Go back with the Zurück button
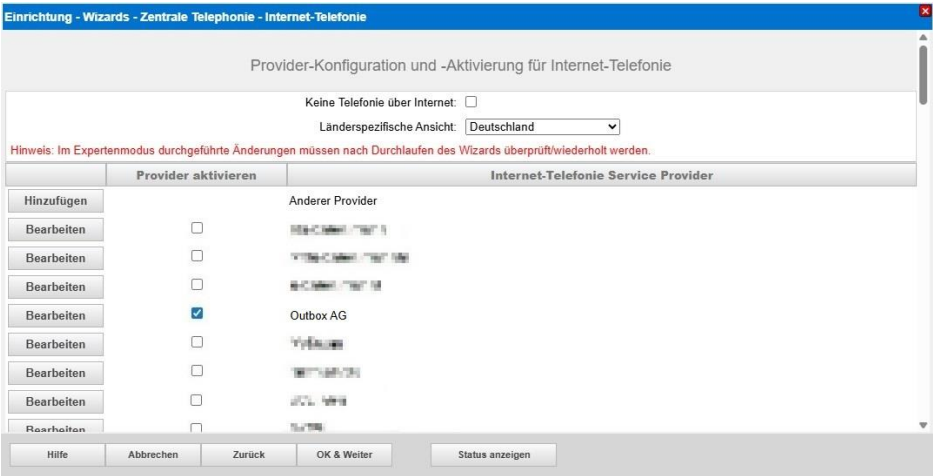 coord(247,455)
